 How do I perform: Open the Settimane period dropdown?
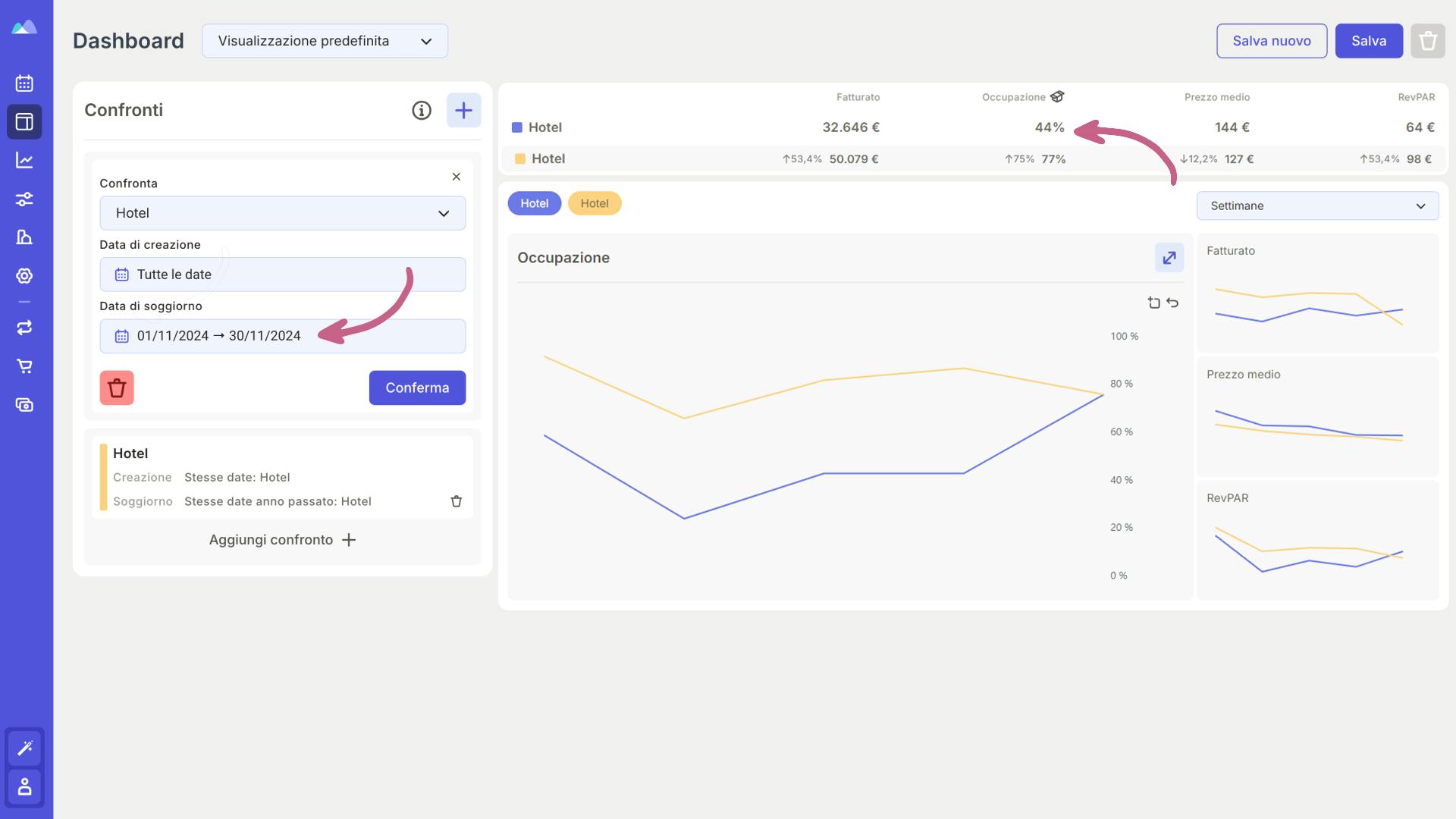[x=1317, y=206]
